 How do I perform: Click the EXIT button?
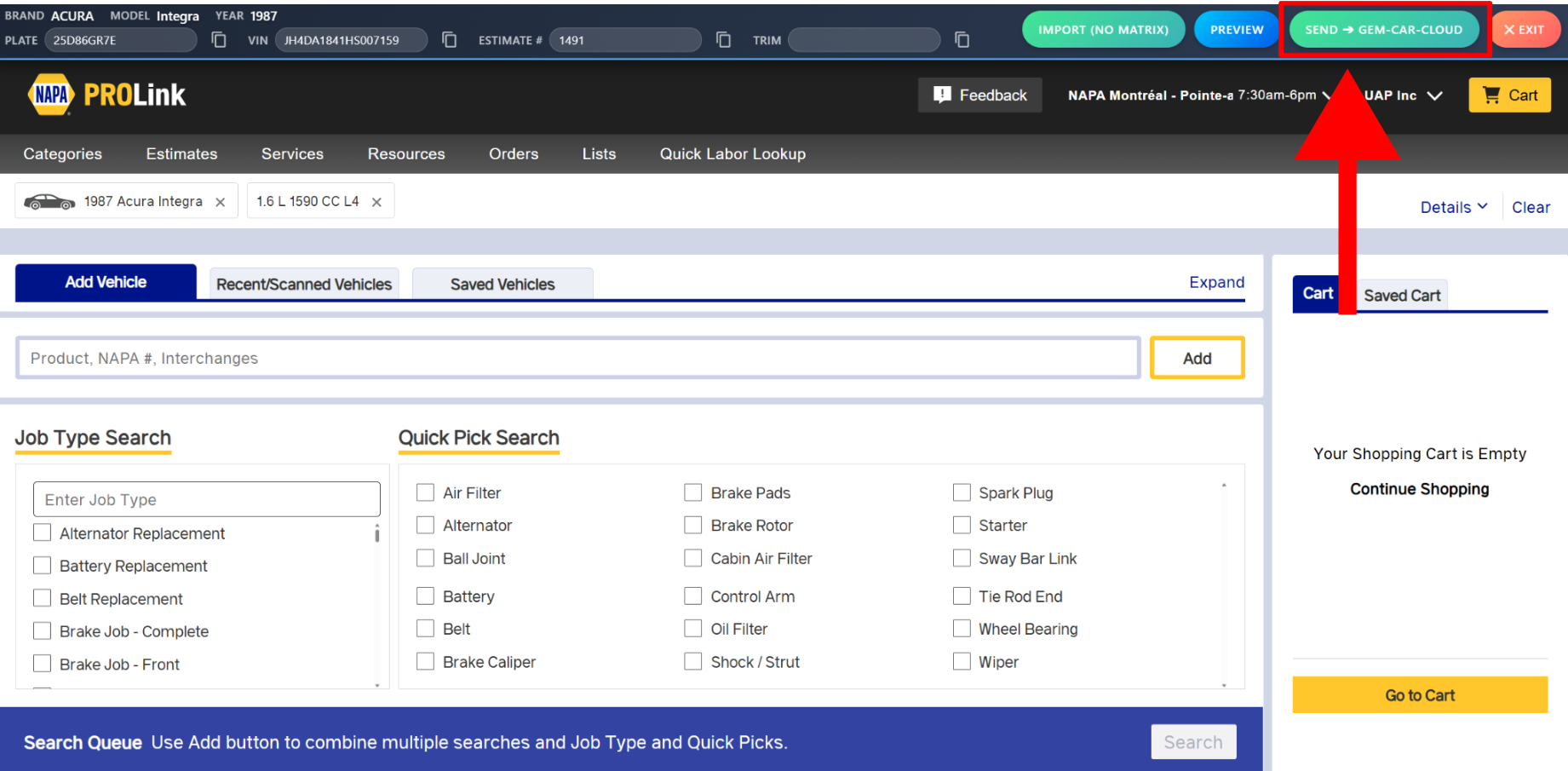click(1525, 30)
